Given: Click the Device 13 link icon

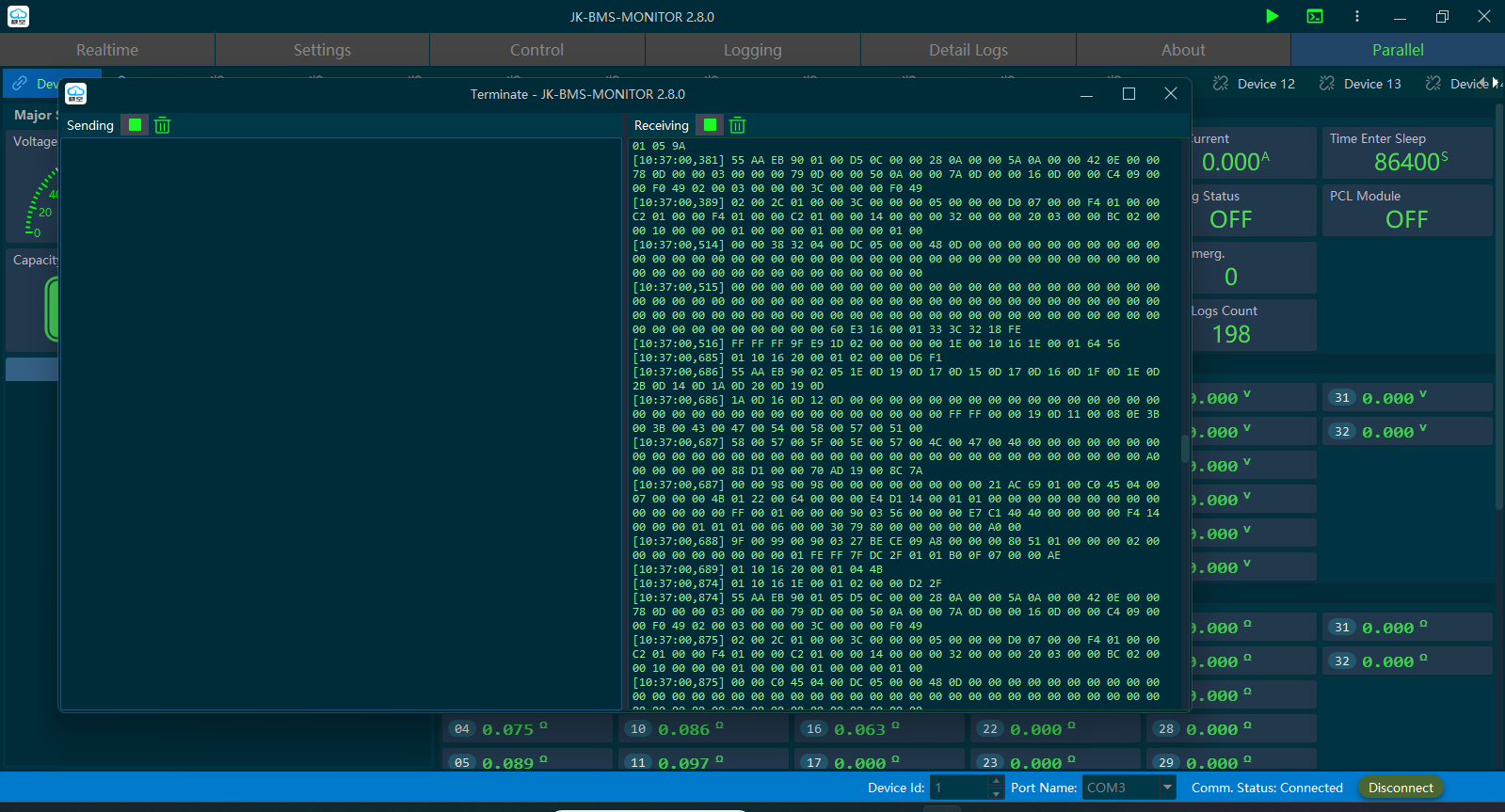Looking at the screenshot, I should click(x=1327, y=84).
